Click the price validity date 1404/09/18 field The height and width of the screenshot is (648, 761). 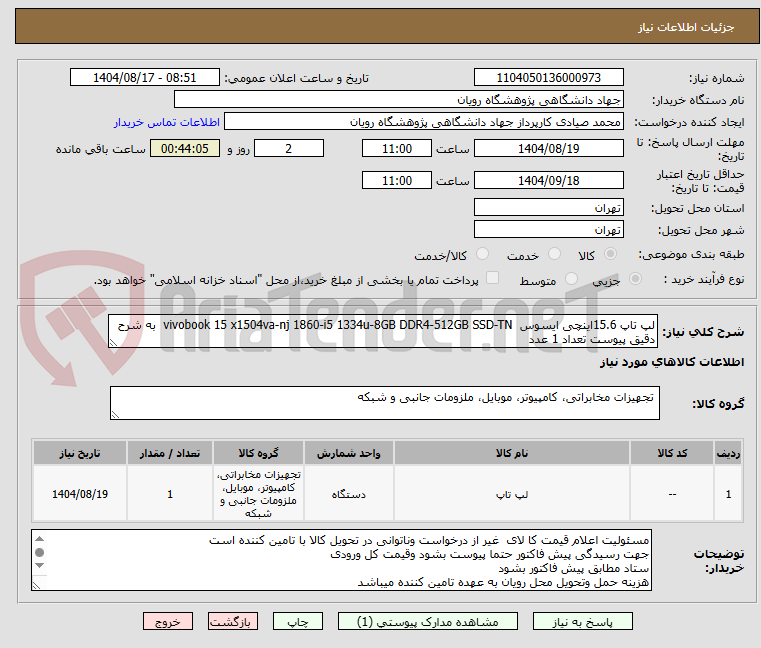(x=549, y=181)
